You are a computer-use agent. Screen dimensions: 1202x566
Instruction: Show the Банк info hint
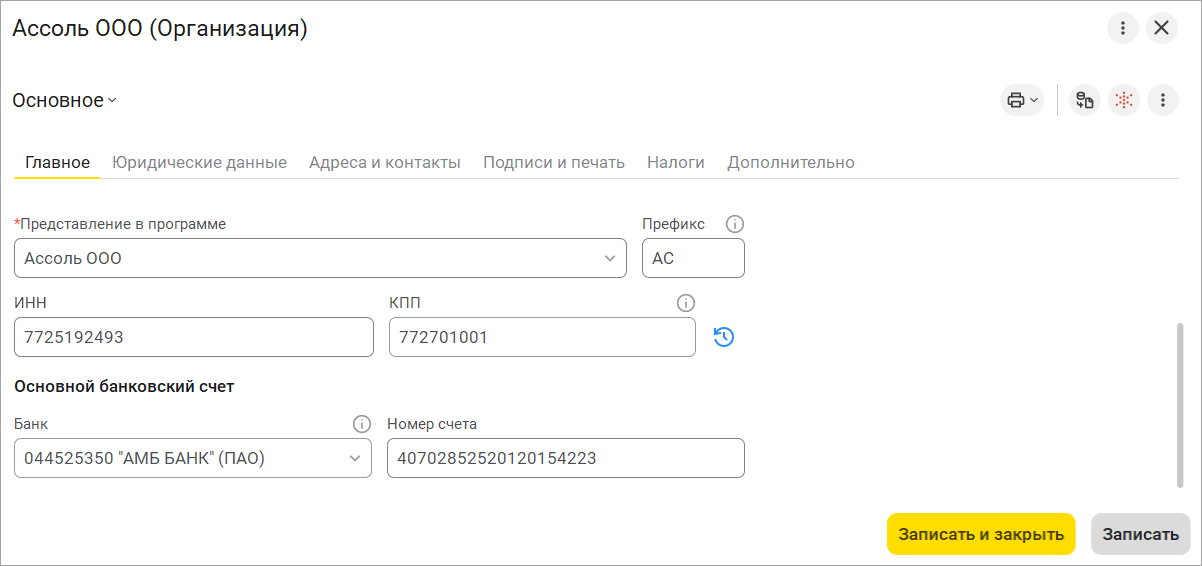362,424
